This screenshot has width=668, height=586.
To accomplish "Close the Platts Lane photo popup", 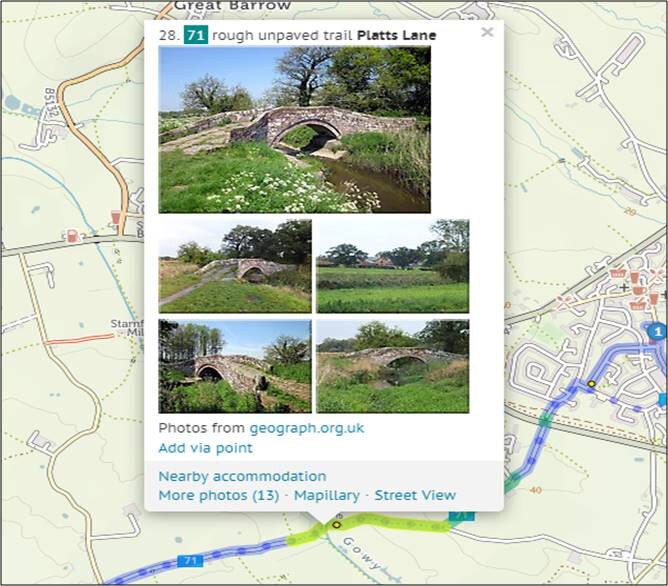I will click(487, 32).
